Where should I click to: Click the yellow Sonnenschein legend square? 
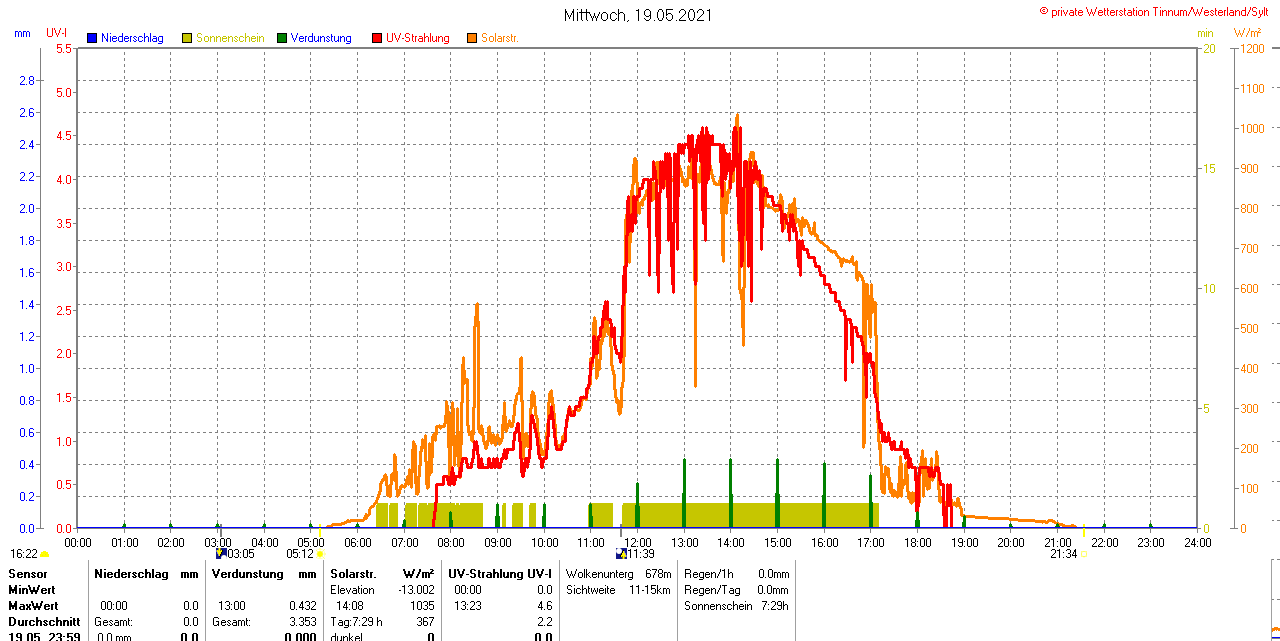pyautogui.click(x=187, y=38)
